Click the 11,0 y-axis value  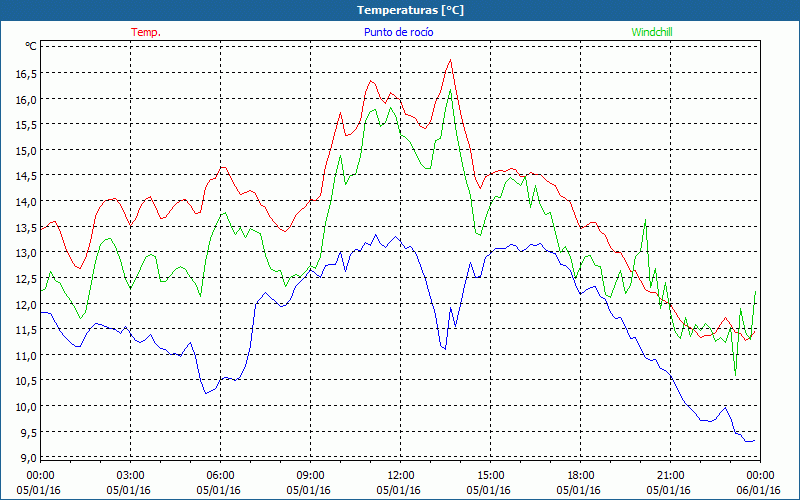pos(27,355)
